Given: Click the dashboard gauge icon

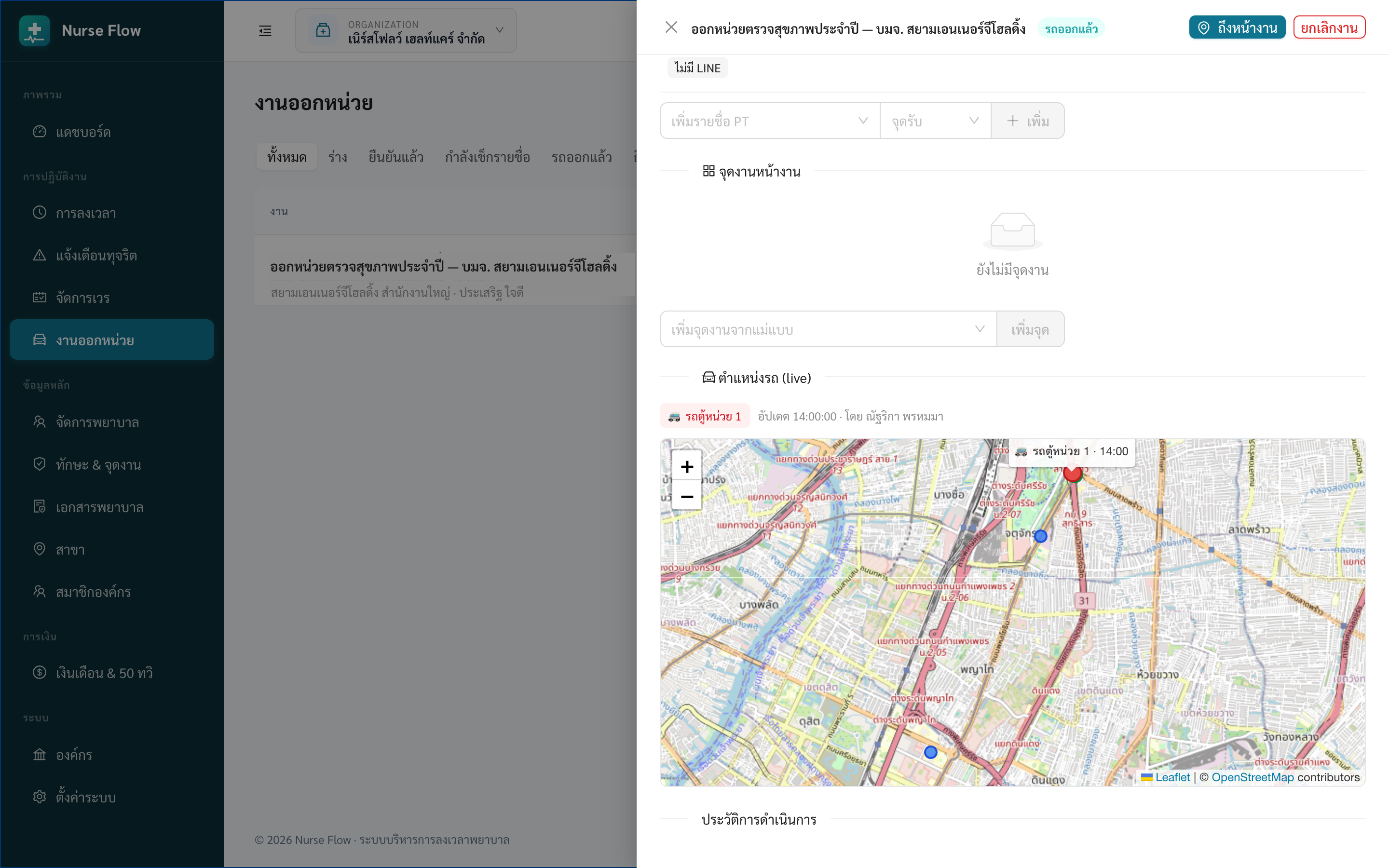Looking at the screenshot, I should tap(40, 132).
